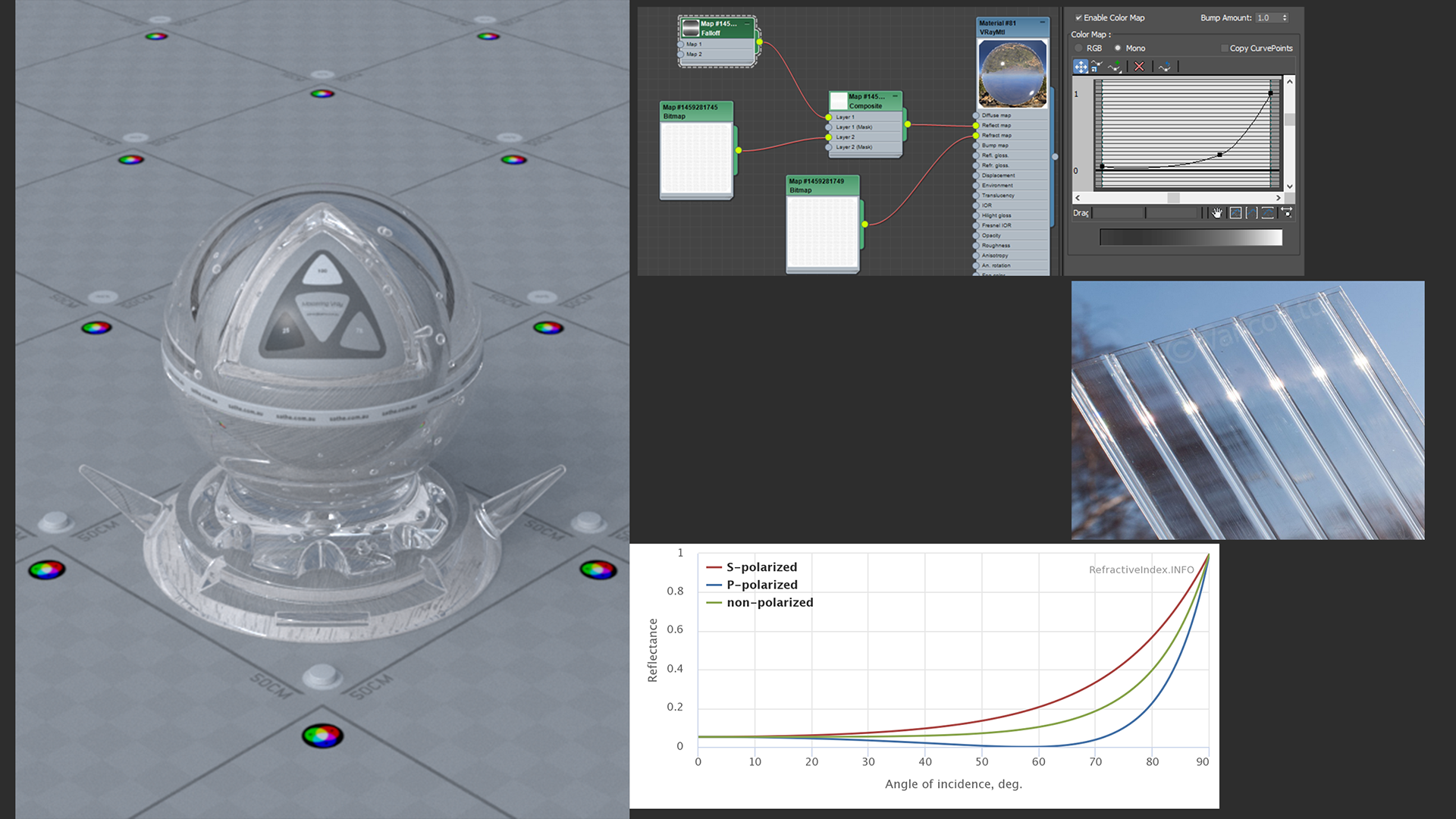Click the first curve point coordinate field
This screenshot has width=1456, height=819.
1119,213
